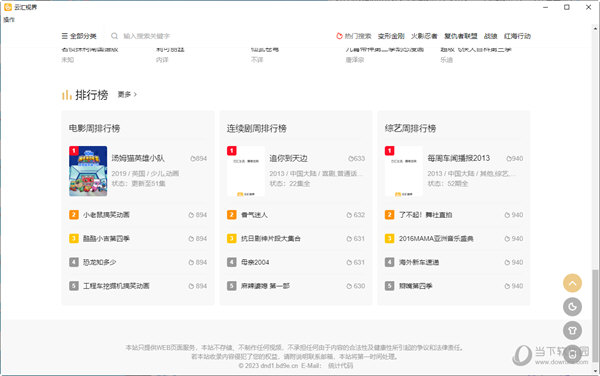Click 更多 next to 排行榜

(x=127, y=94)
